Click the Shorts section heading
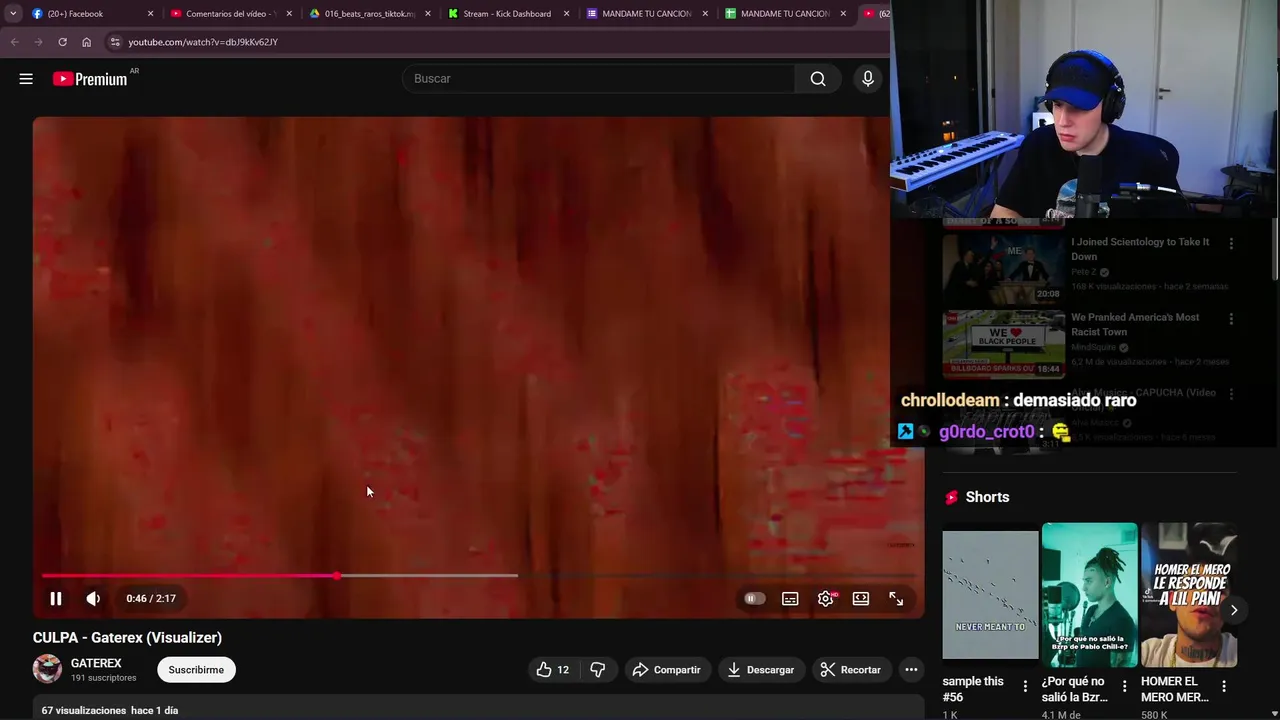This screenshot has height=720, width=1280. coord(987,497)
